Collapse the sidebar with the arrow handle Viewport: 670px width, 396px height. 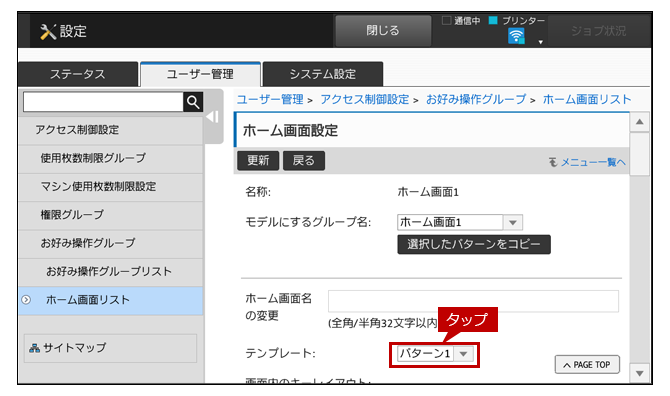pyautogui.click(x=213, y=117)
